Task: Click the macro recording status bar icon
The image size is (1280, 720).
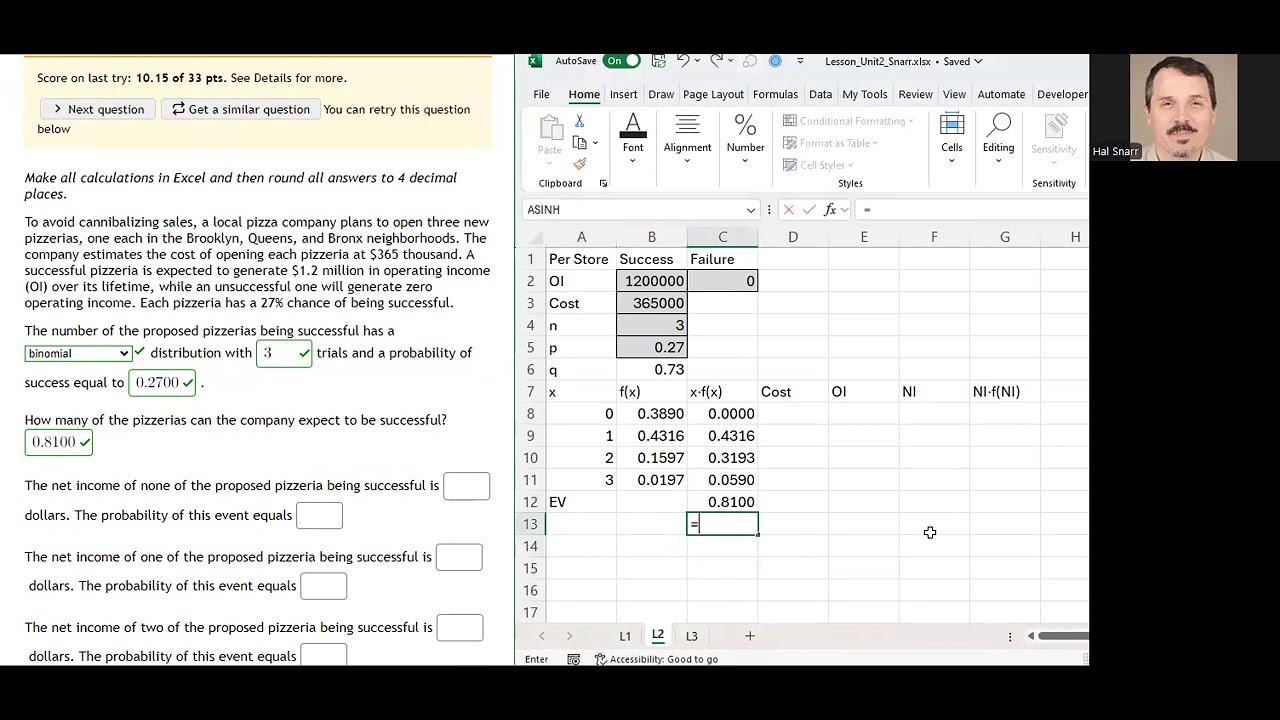Action: tap(573, 659)
